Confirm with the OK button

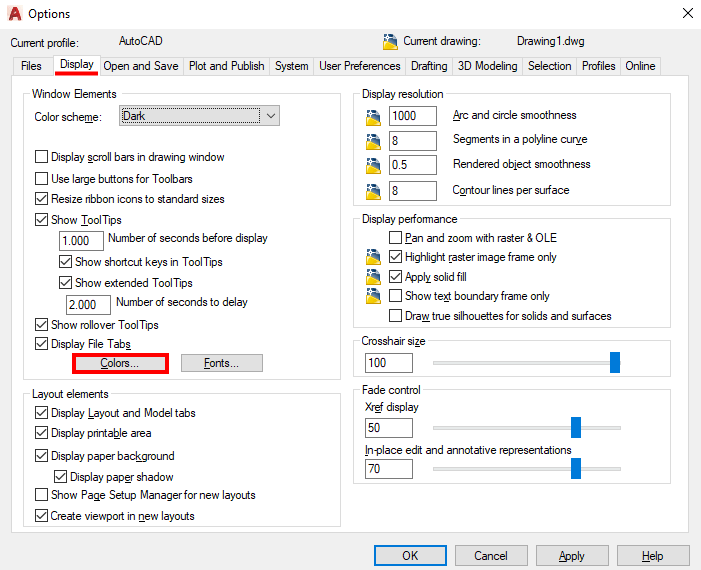coord(410,556)
